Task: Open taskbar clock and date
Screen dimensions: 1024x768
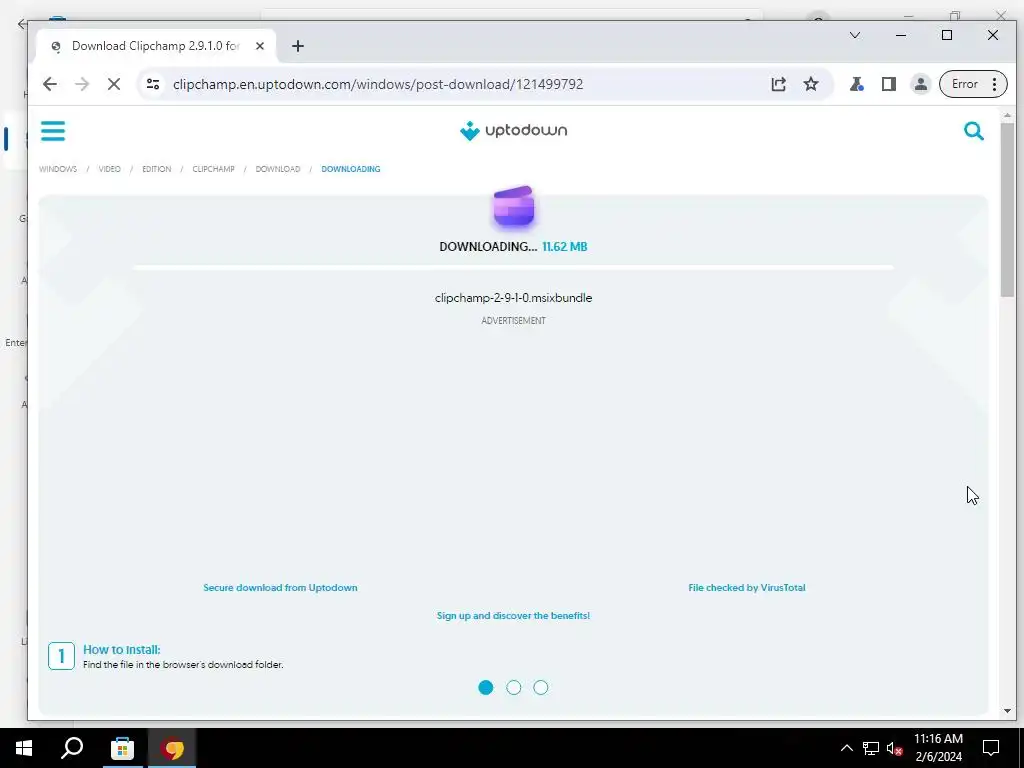Action: point(938,748)
